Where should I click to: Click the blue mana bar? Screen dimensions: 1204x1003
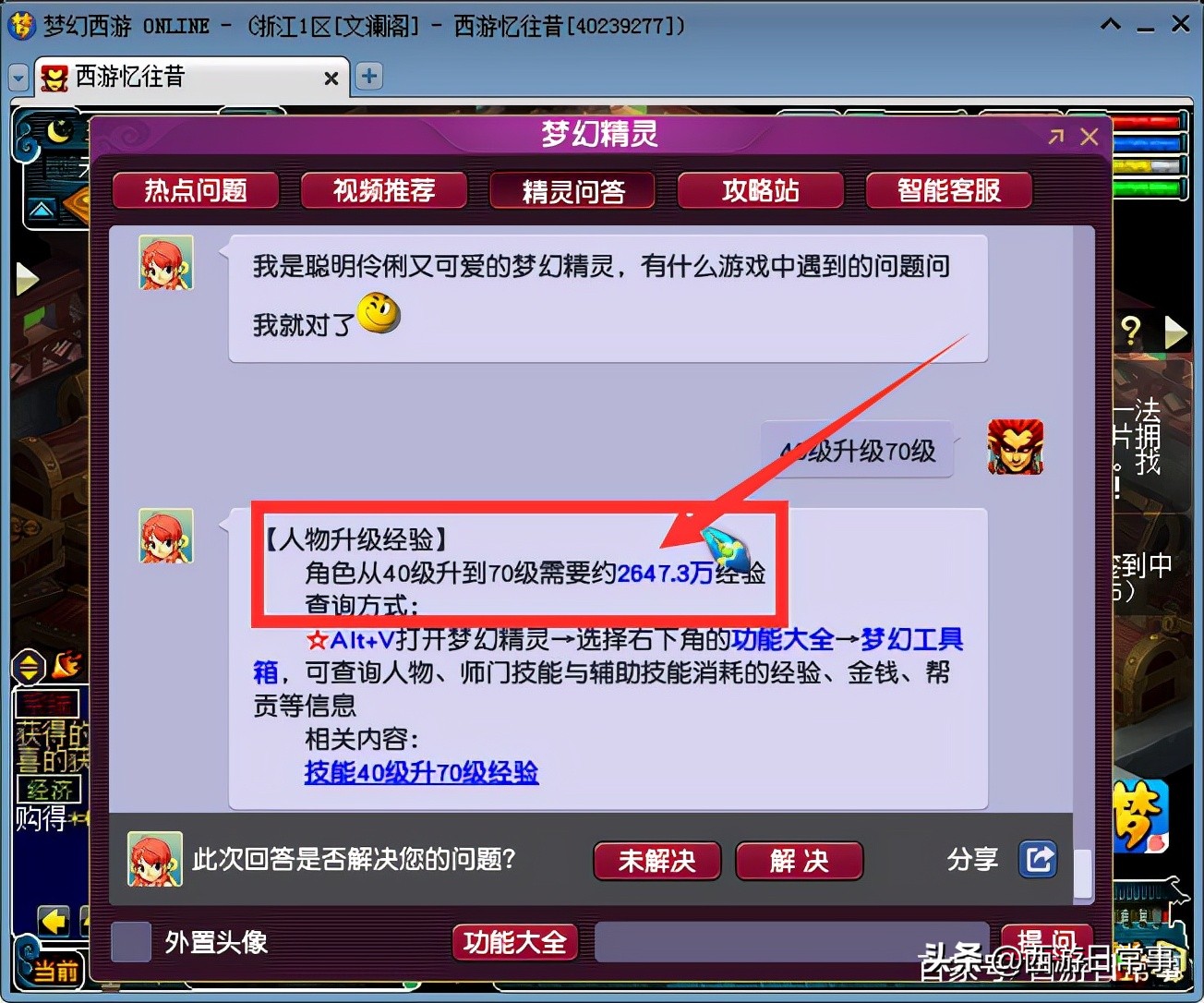coord(1149,144)
